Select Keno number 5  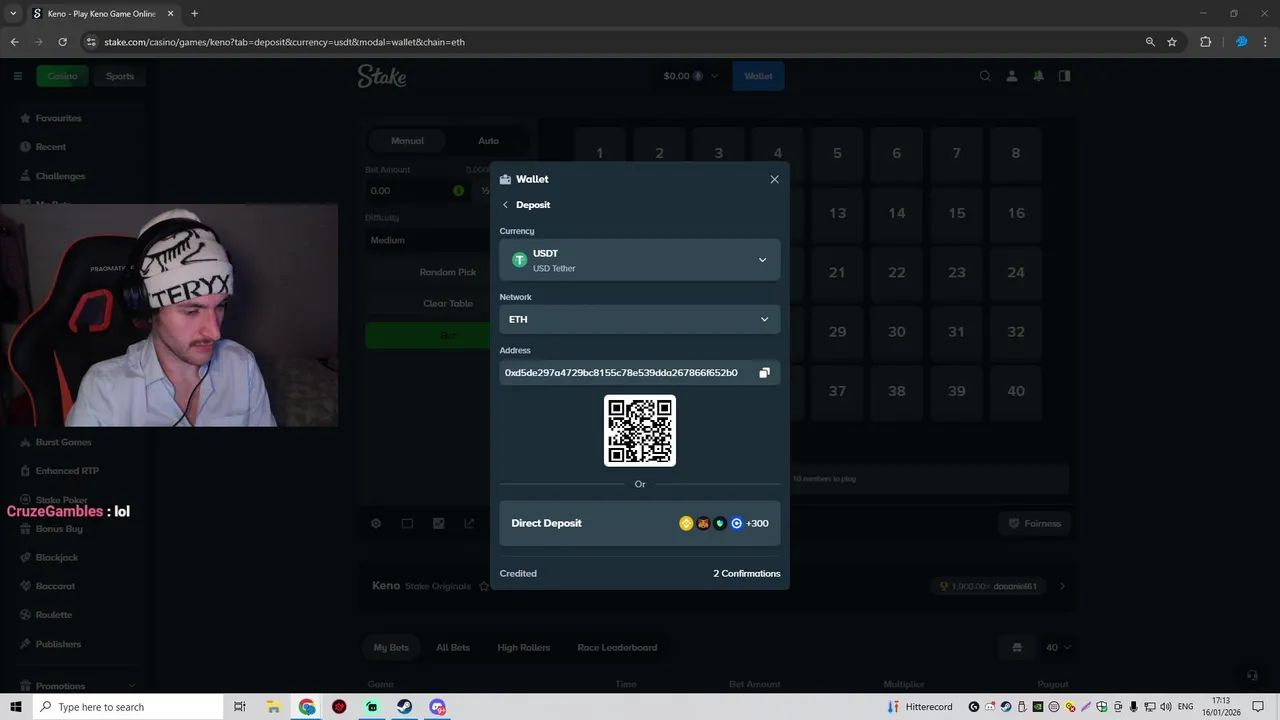point(837,153)
